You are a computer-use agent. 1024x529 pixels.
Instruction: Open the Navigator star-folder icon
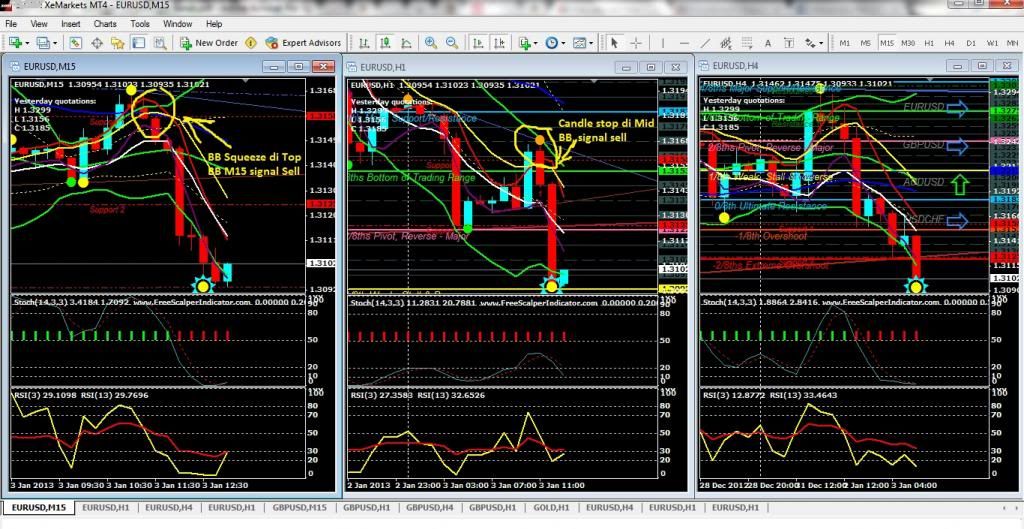[x=118, y=43]
